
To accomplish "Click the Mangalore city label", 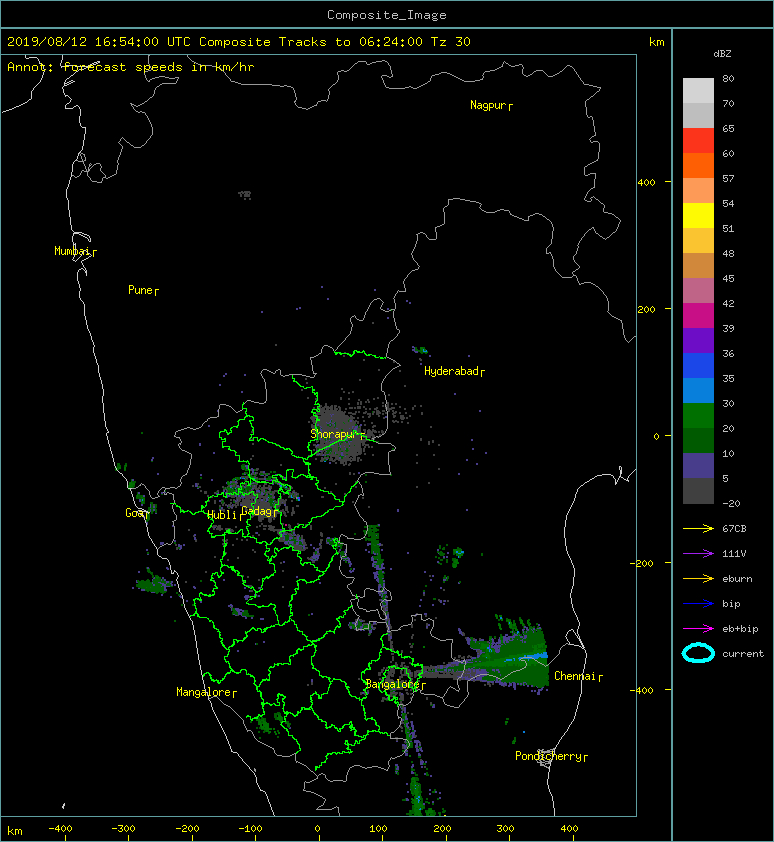I will 204,692.
